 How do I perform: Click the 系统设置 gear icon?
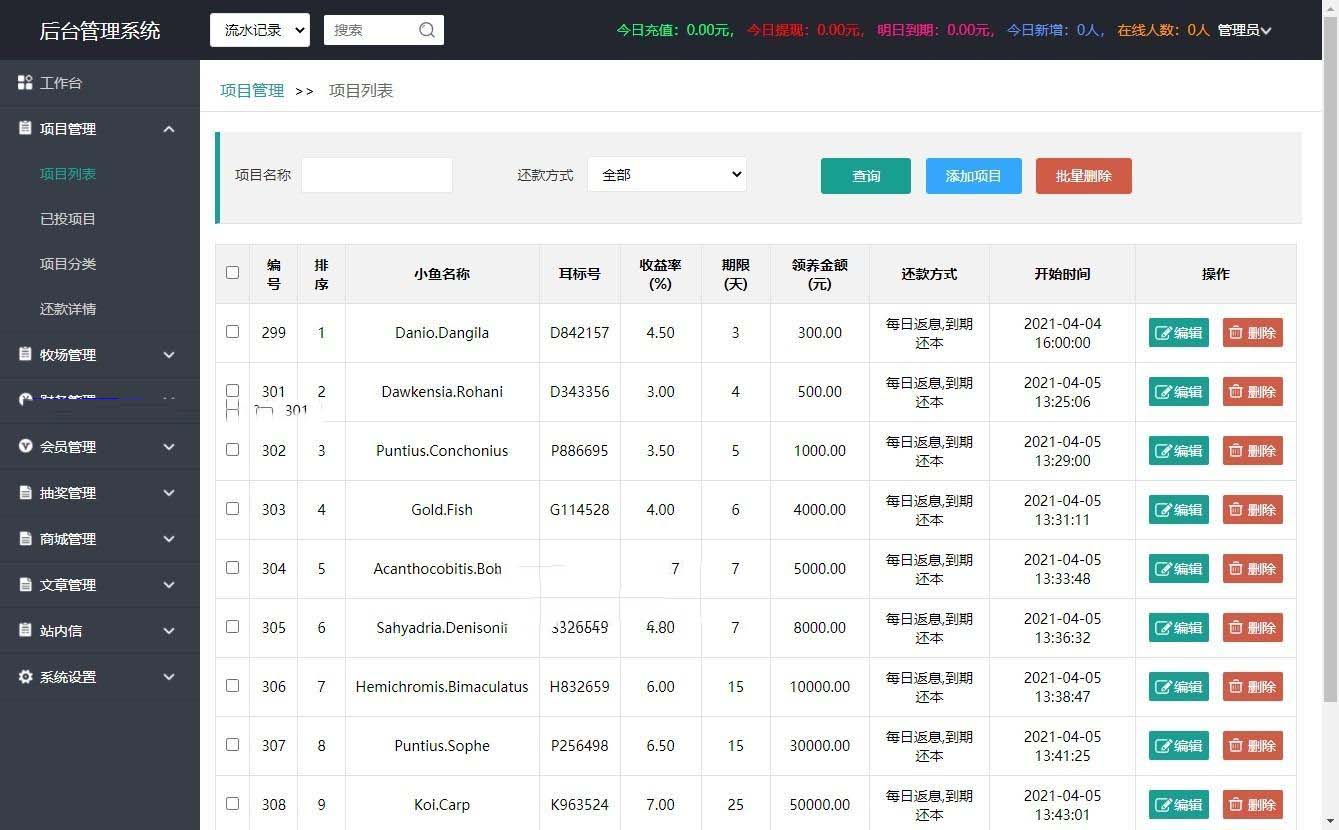click(x=26, y=677)
